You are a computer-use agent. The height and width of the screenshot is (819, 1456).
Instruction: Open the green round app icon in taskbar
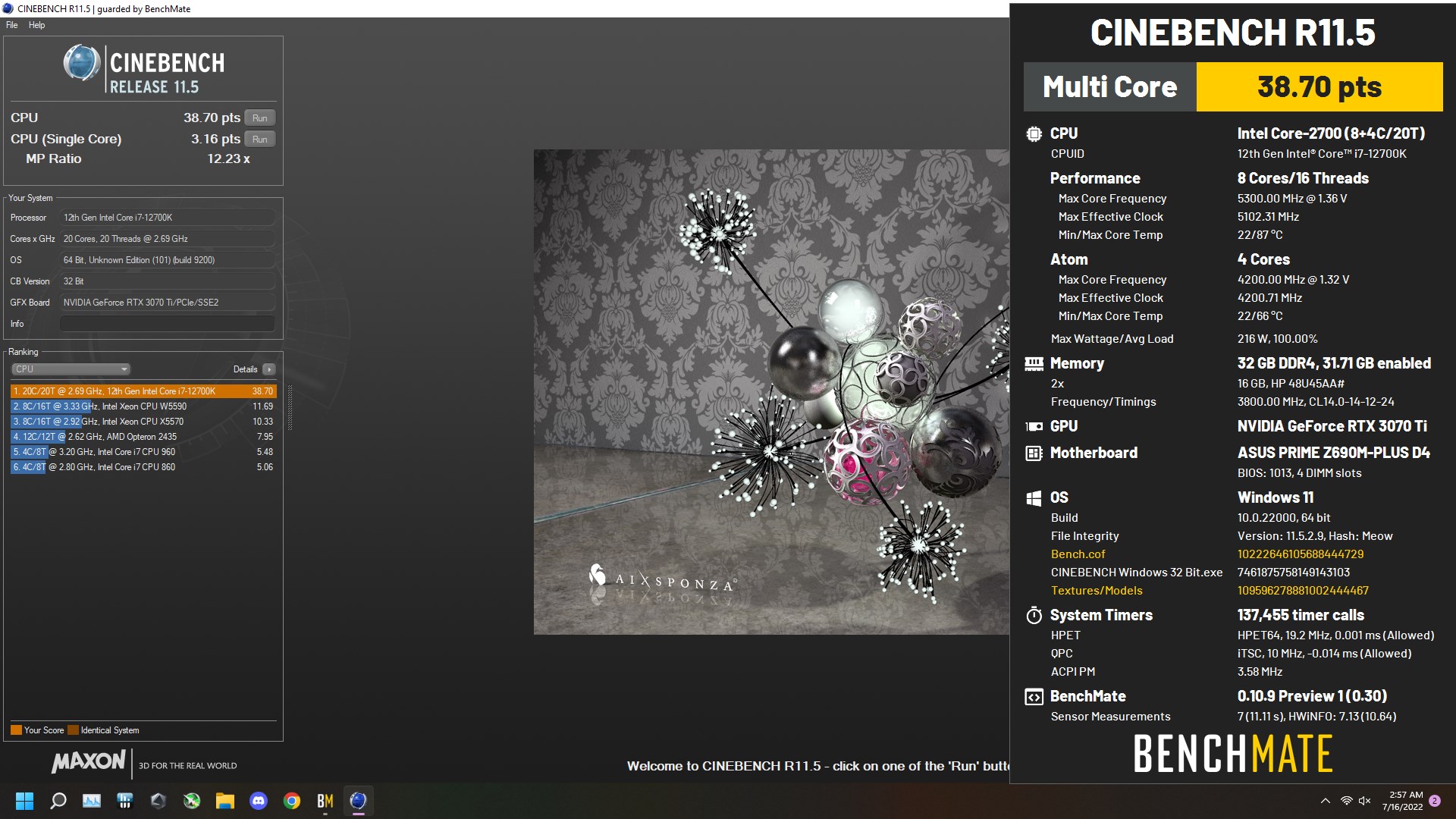tap(192, 801)
